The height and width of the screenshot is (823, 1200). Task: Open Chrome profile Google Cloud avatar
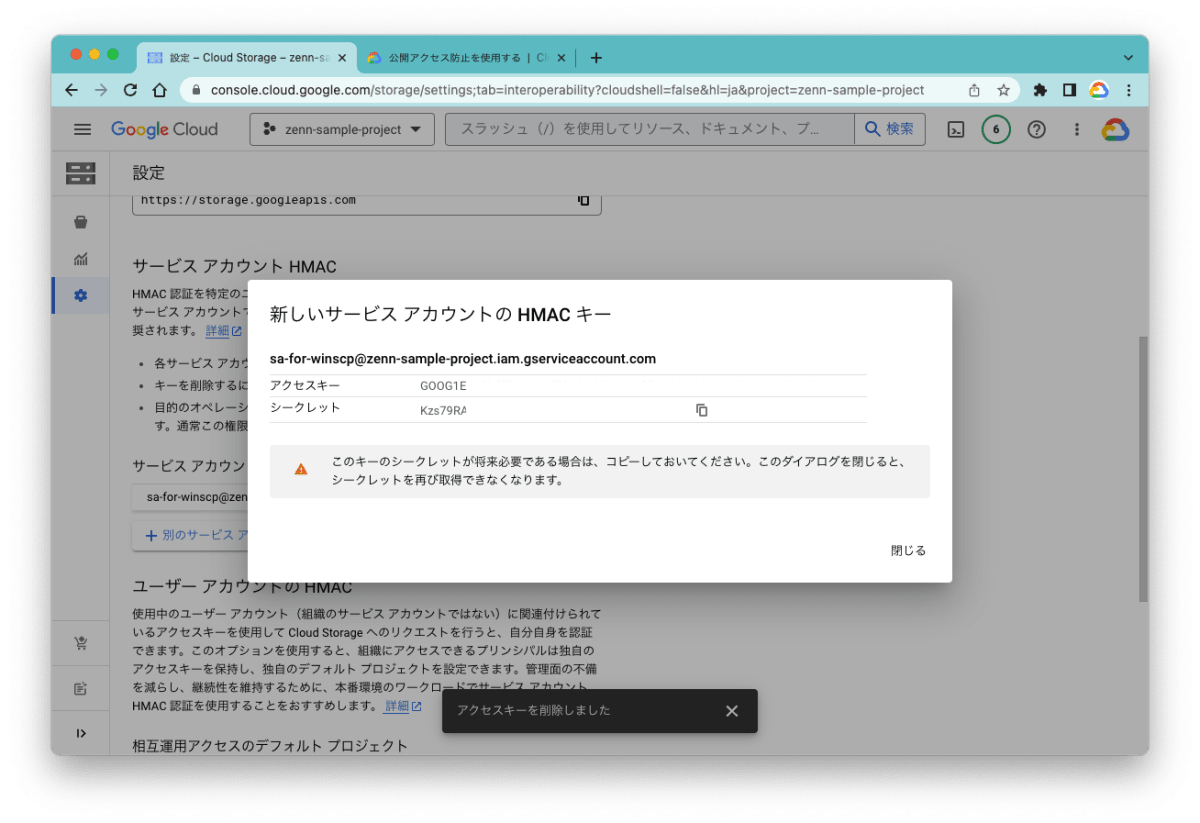point(1099,90)
